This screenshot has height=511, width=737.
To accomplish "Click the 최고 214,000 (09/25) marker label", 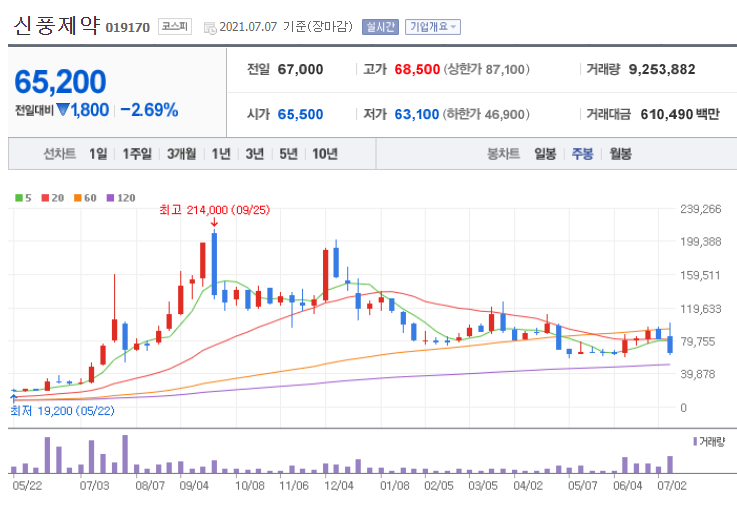I will point(214,210).
